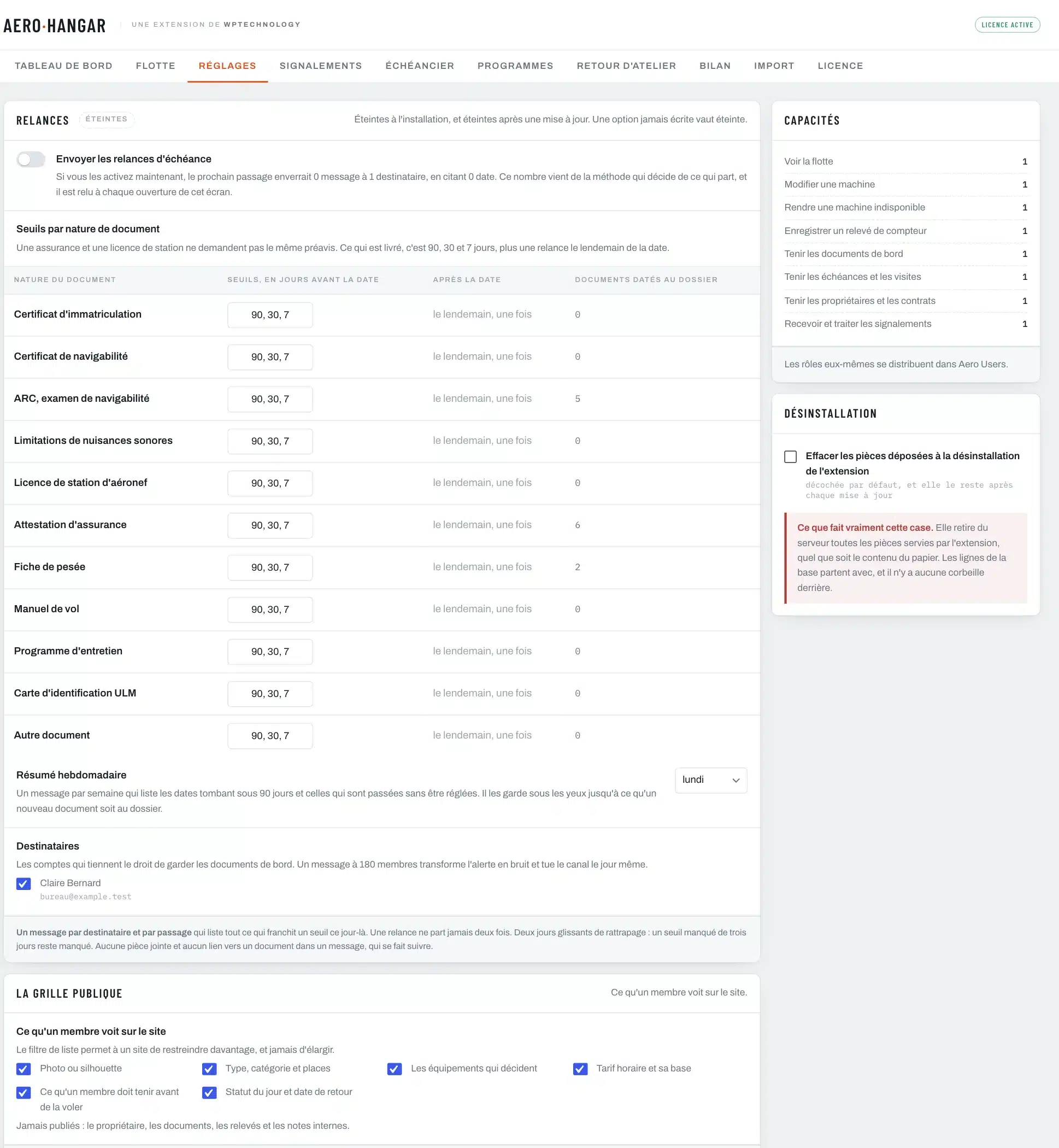1059x1148 pixels.
Task: Select Voir la flotte capacity row
Action: (x=905, y=162)
